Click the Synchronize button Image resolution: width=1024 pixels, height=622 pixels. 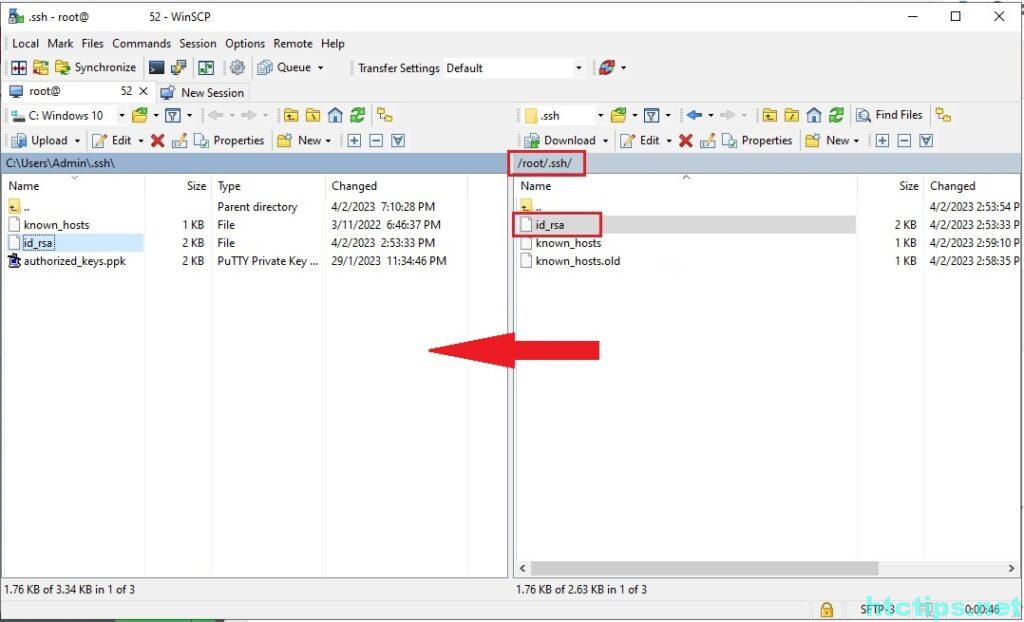click(95, 67)
